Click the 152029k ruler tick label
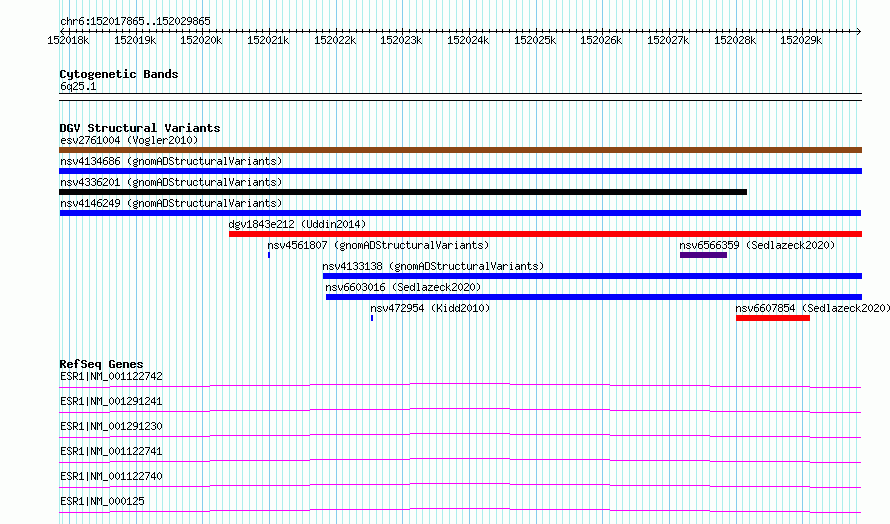 coord(801,40)
